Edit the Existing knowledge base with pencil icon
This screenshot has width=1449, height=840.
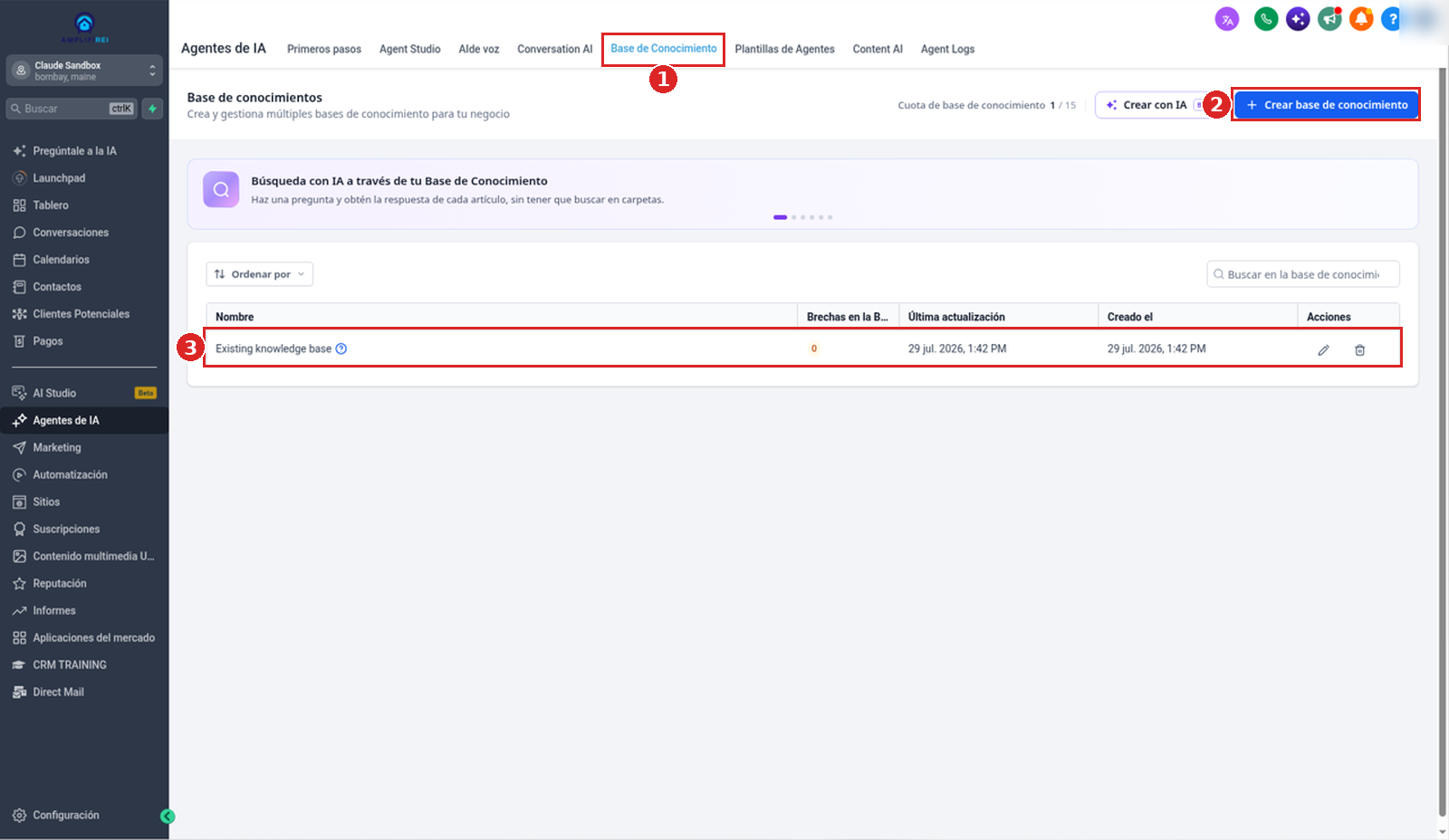1323,350
